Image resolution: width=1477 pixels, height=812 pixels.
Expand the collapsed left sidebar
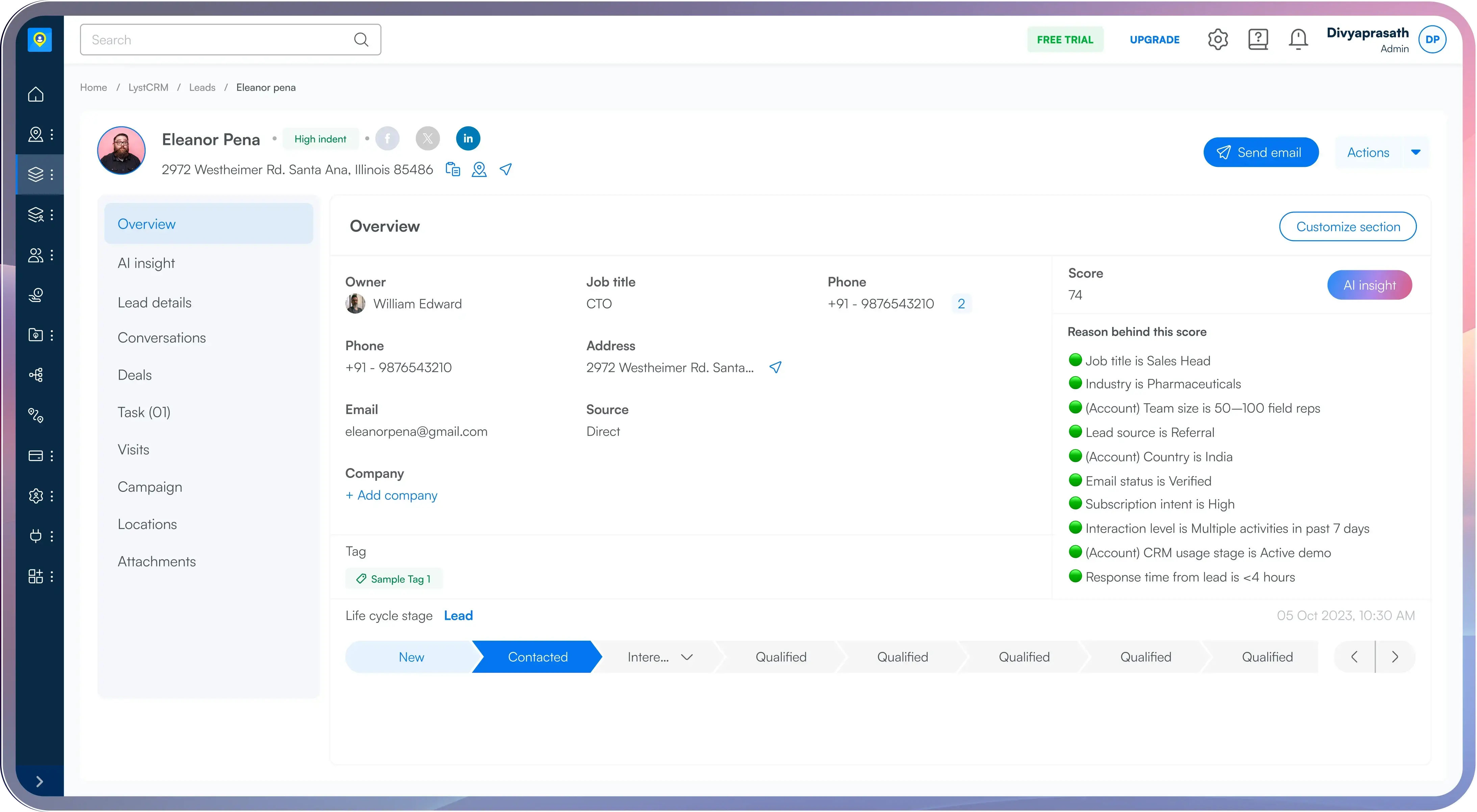[39, 781]
